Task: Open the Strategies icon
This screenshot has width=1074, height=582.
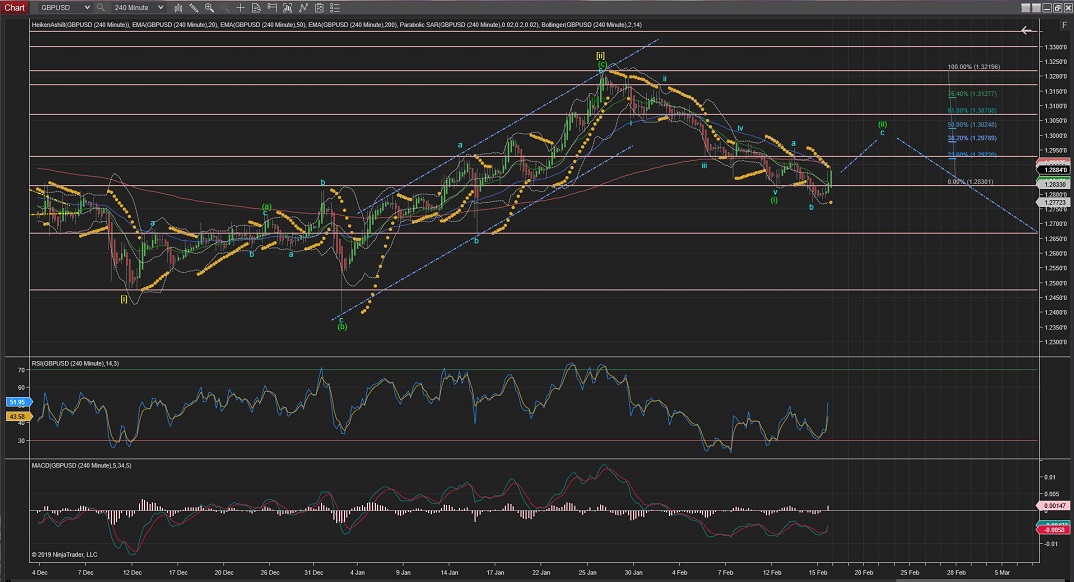Action: pyautogui.click(x=319, y=8)
